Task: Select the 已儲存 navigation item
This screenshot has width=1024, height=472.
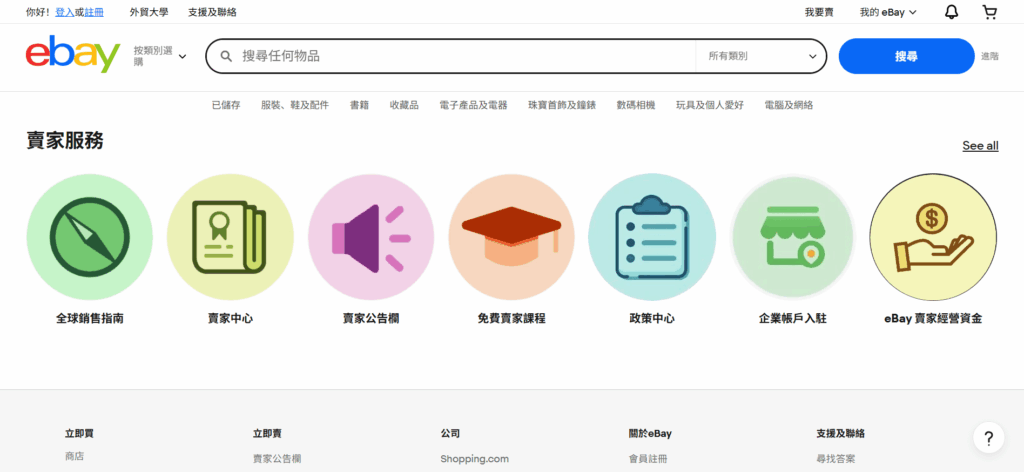Action: (x=226, y=105)
